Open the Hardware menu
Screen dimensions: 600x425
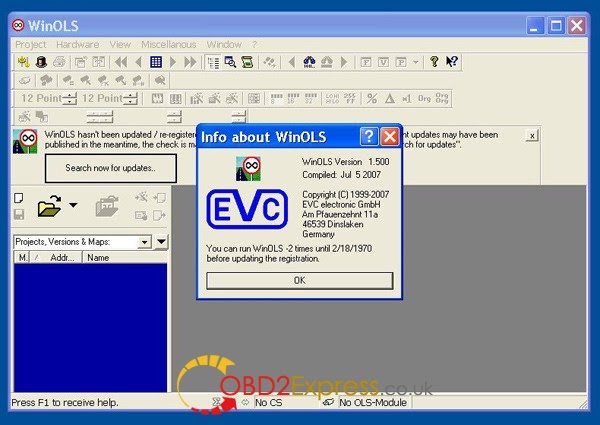click(78, 45)
